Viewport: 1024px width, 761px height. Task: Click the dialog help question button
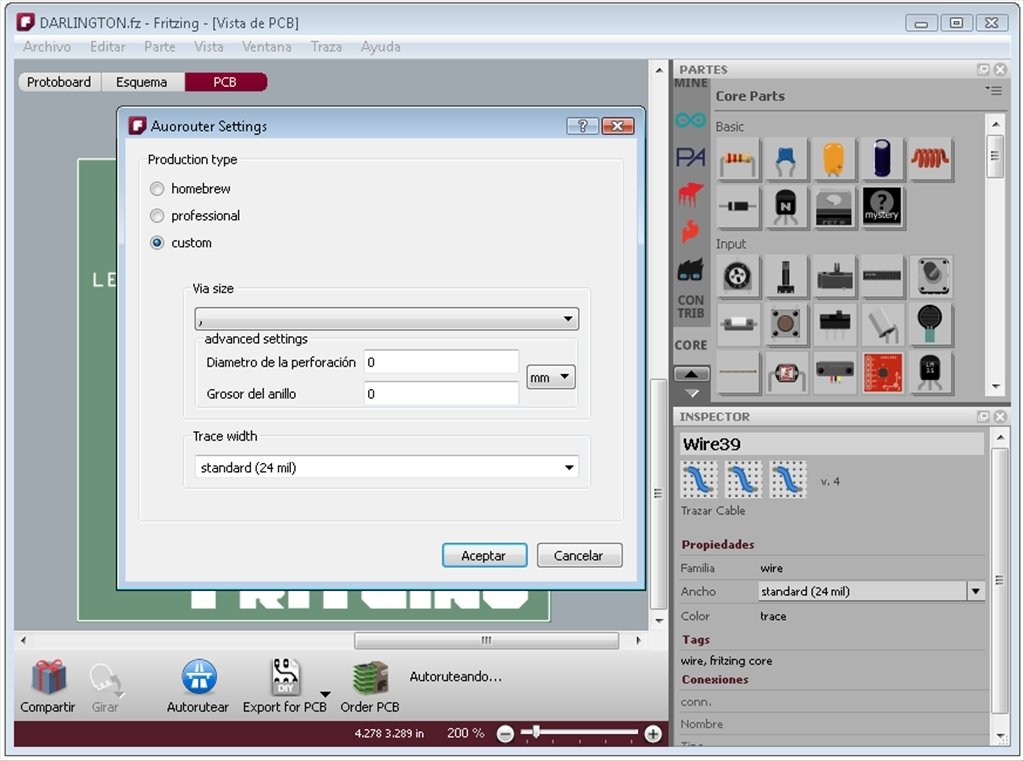[583, 125]
